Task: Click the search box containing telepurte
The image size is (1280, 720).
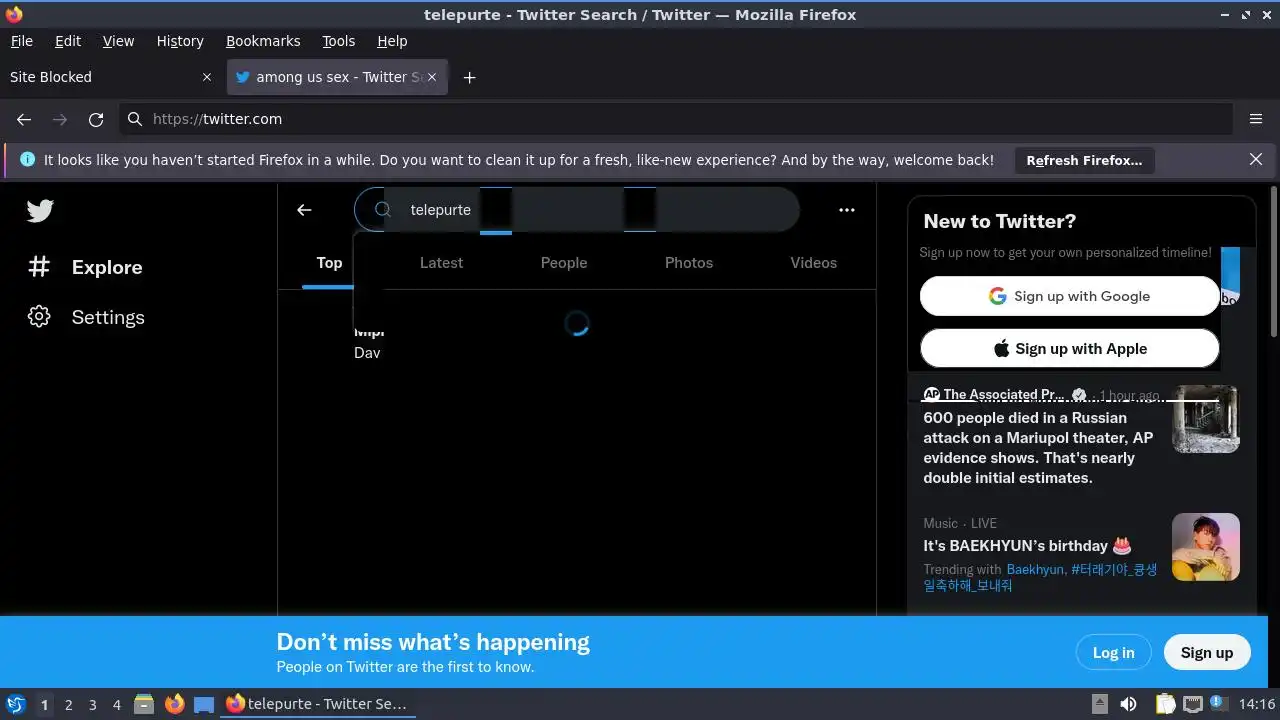Action: tap(577, 210)
